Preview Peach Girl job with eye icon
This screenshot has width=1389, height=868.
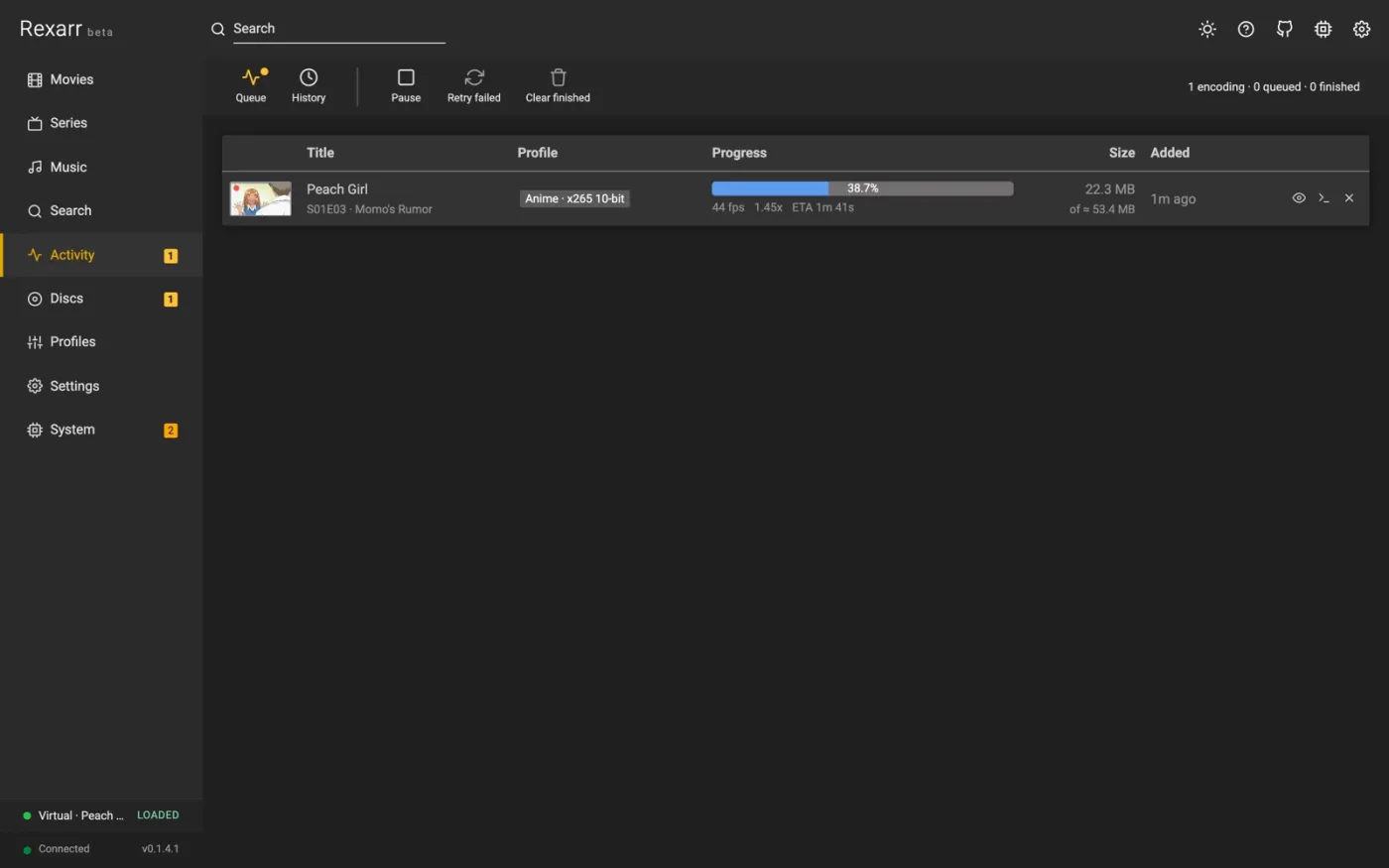coord(1299,198)
